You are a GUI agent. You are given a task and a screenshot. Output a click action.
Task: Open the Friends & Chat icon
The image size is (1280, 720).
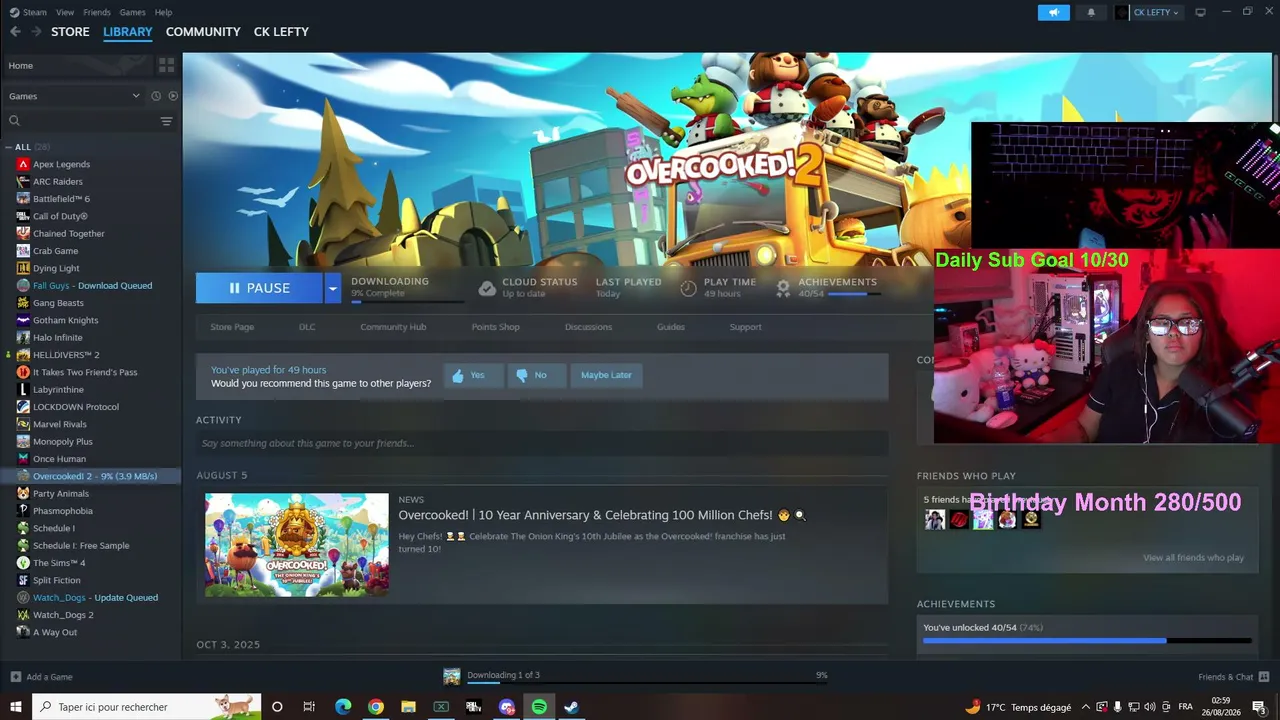click(x=1264, y=677)
